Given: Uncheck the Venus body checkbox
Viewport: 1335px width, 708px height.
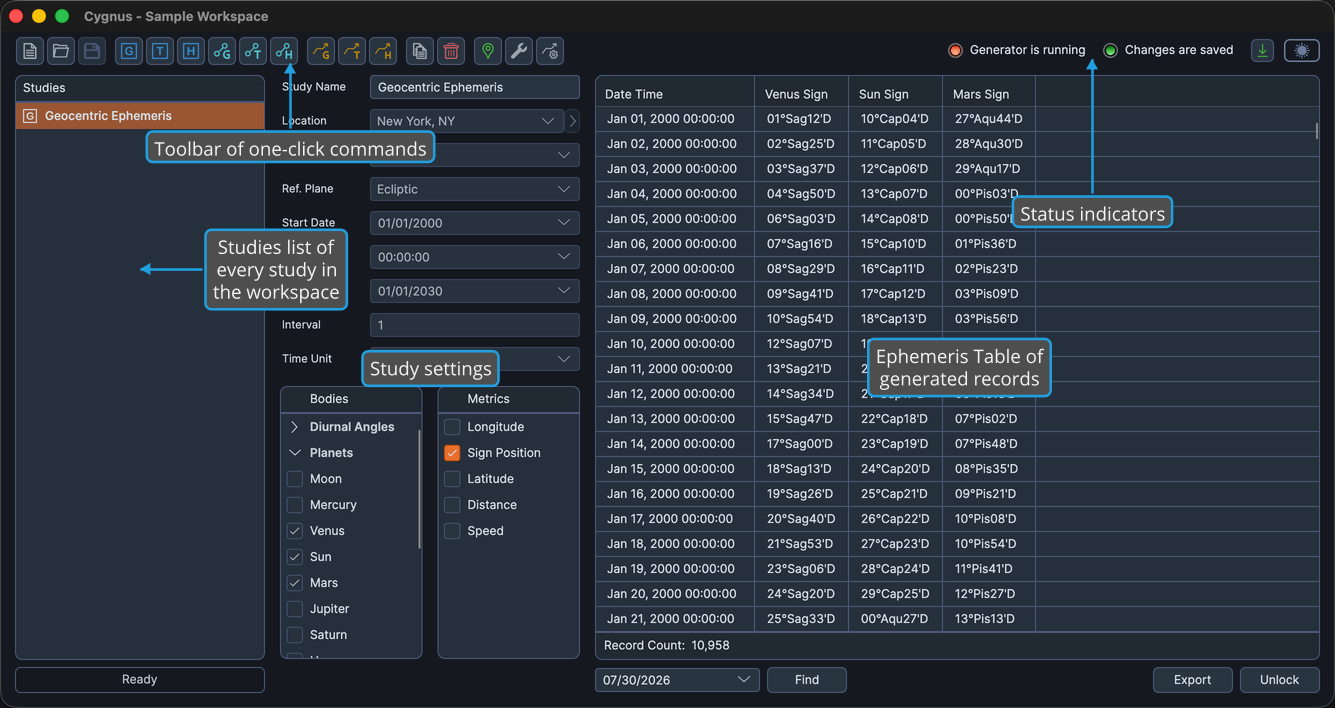Looking at the screenshot, I should point(295,531).
